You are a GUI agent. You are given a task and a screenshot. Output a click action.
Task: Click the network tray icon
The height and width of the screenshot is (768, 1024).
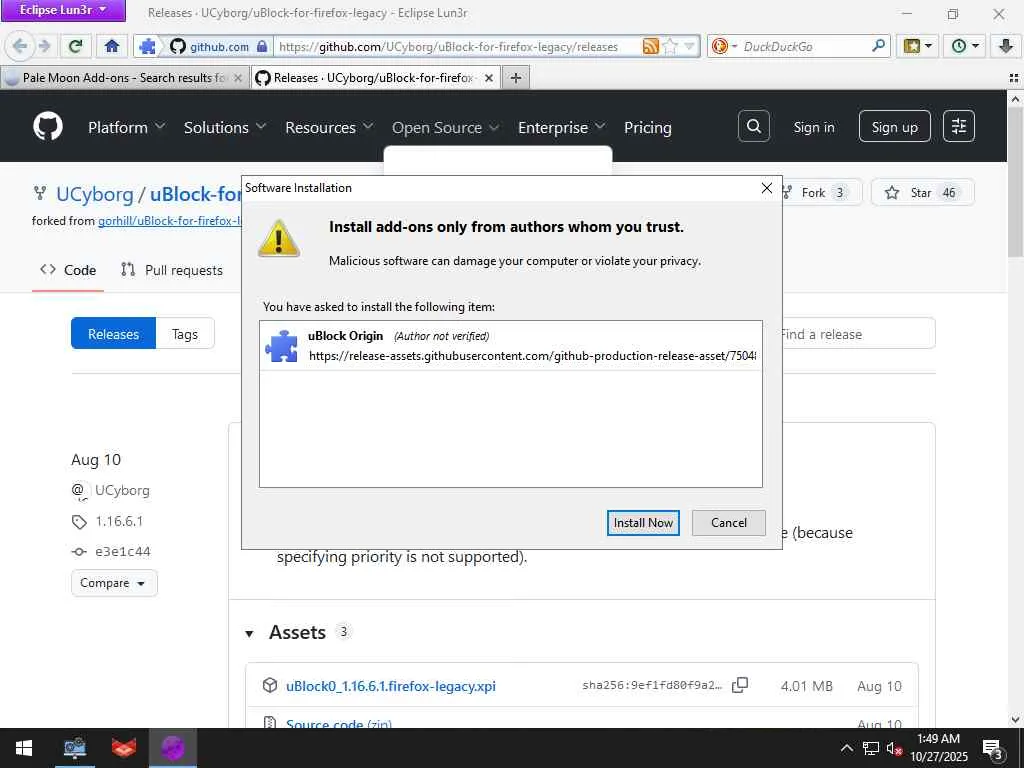pos(871,748)
